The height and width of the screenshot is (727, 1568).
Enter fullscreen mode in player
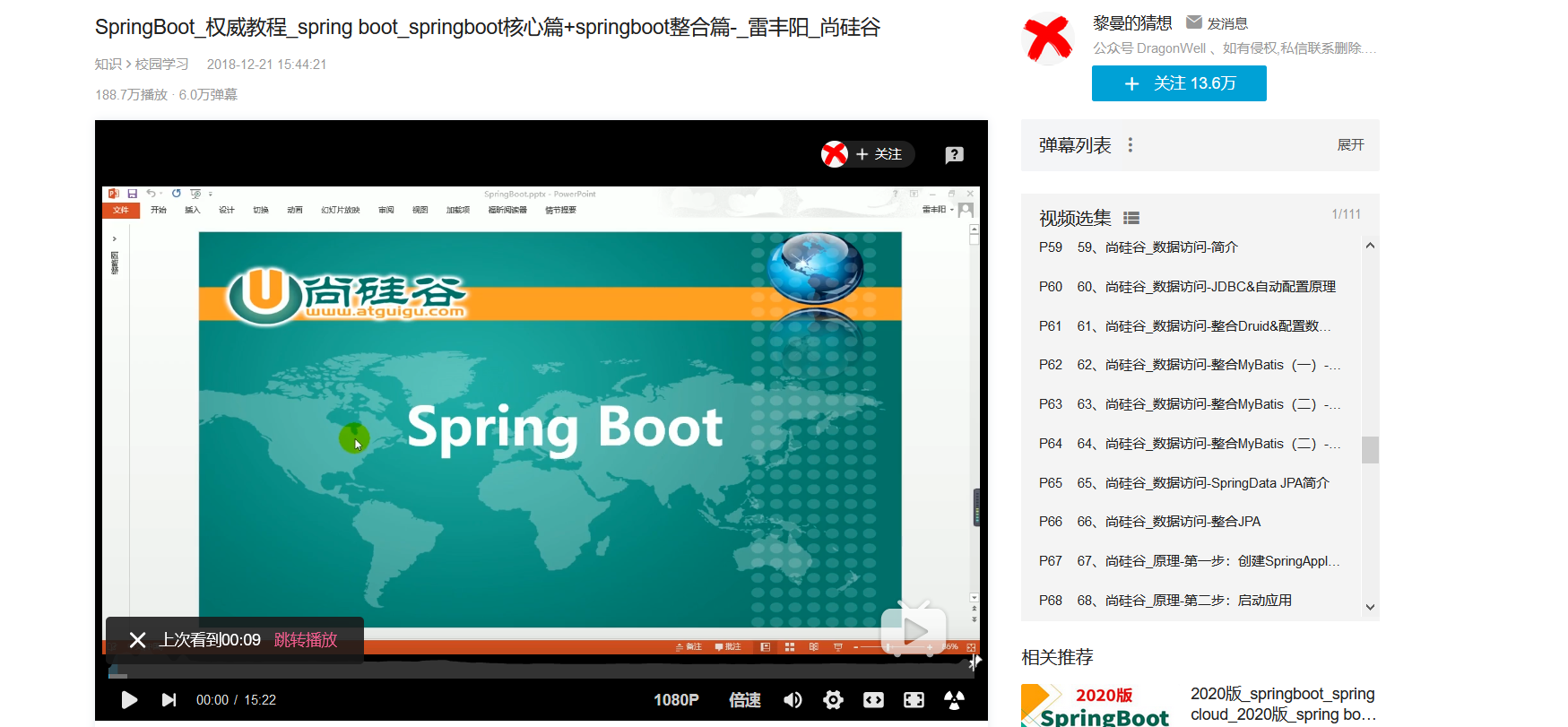click(914, 700)
